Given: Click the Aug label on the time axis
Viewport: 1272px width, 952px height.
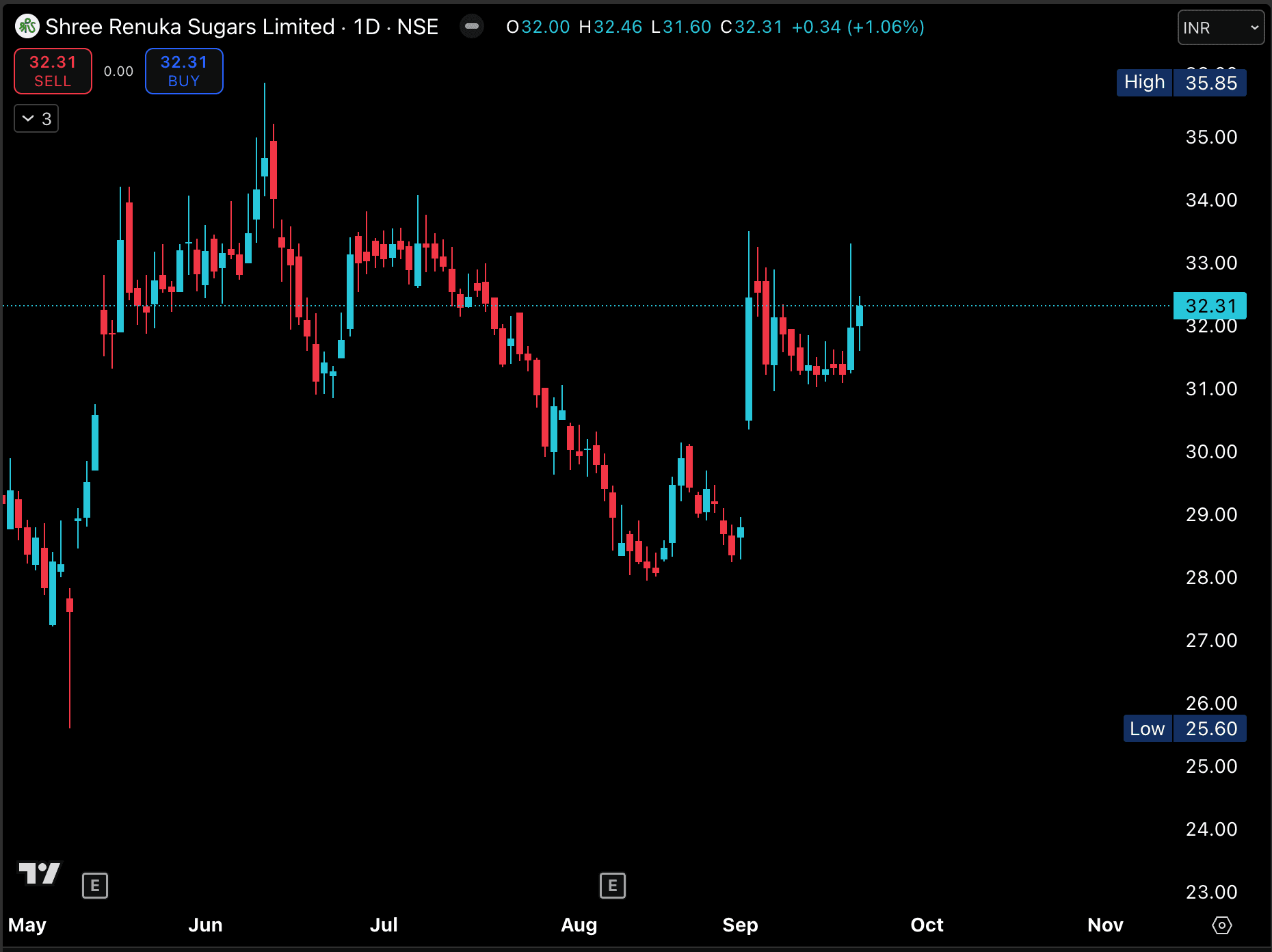Looking at the screenshot, I should (x=579, y=925).
